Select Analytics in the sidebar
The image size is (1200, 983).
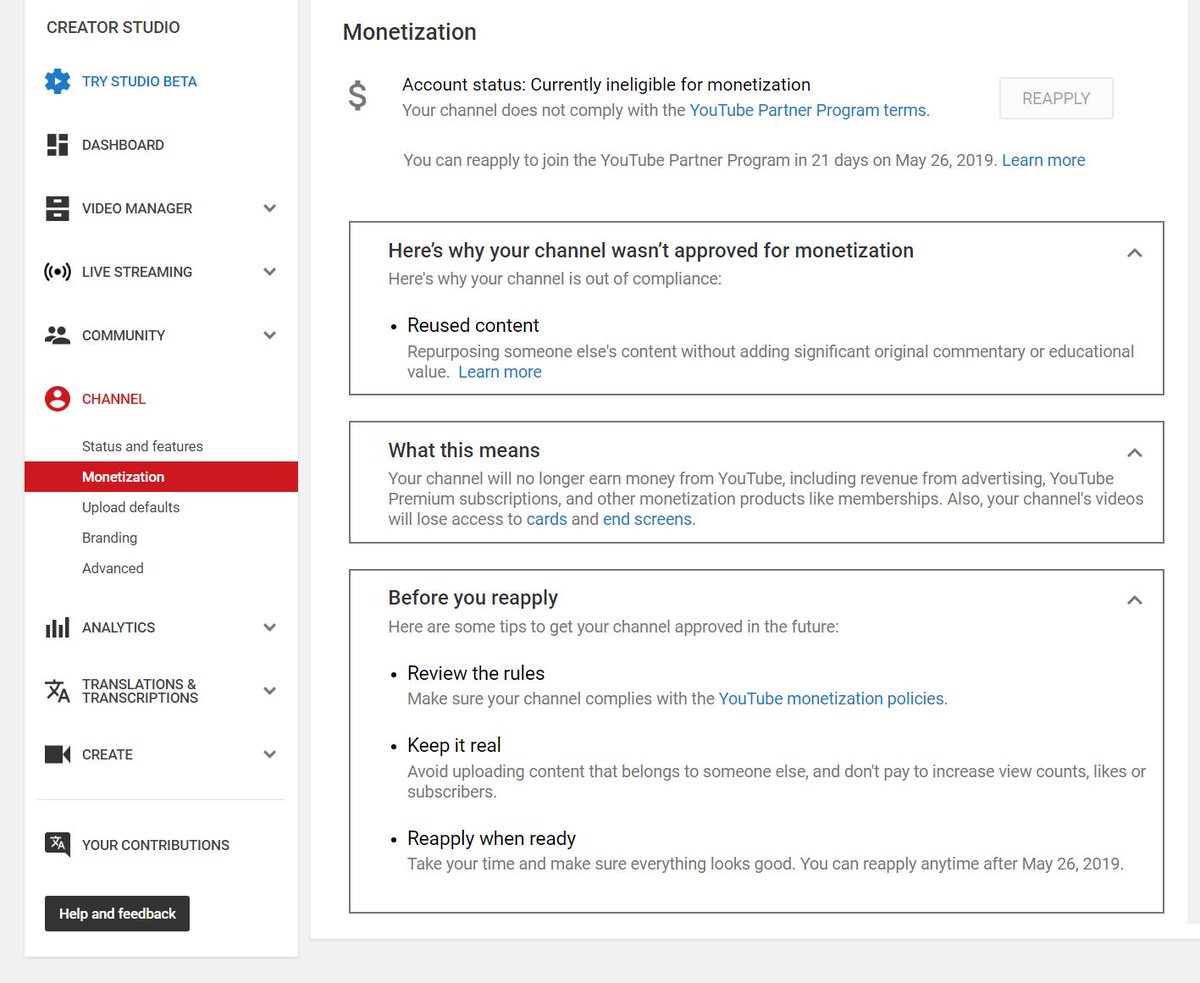[119, 628]
